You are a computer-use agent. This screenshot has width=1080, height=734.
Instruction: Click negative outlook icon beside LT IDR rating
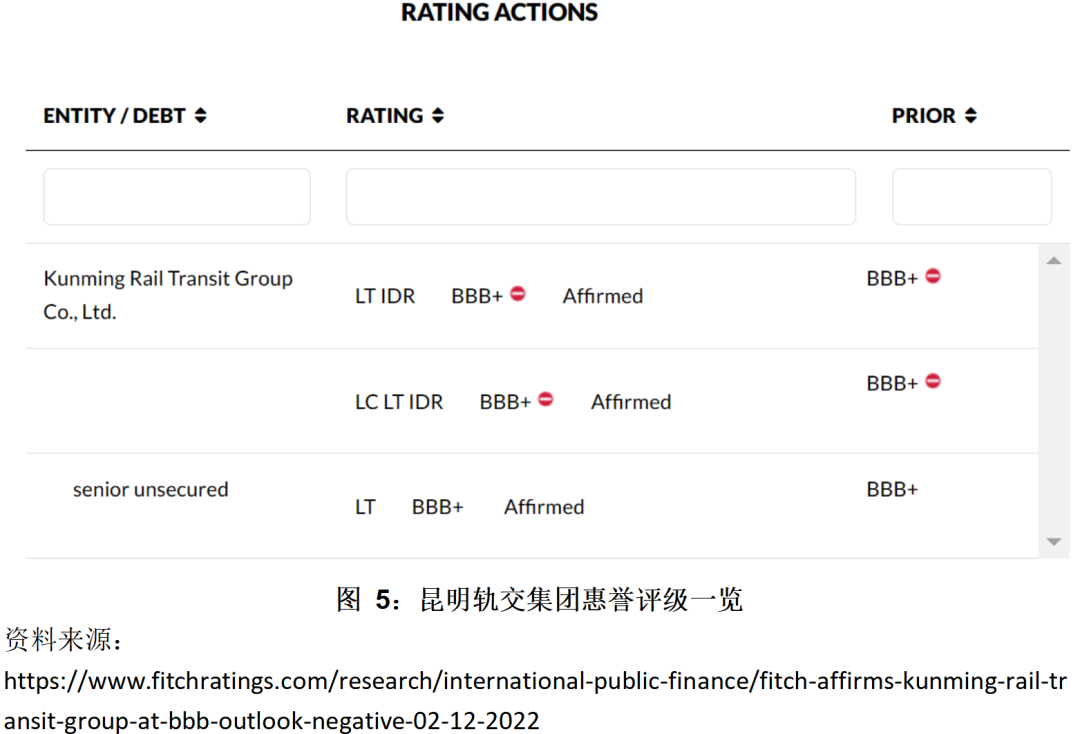point(518,294)
